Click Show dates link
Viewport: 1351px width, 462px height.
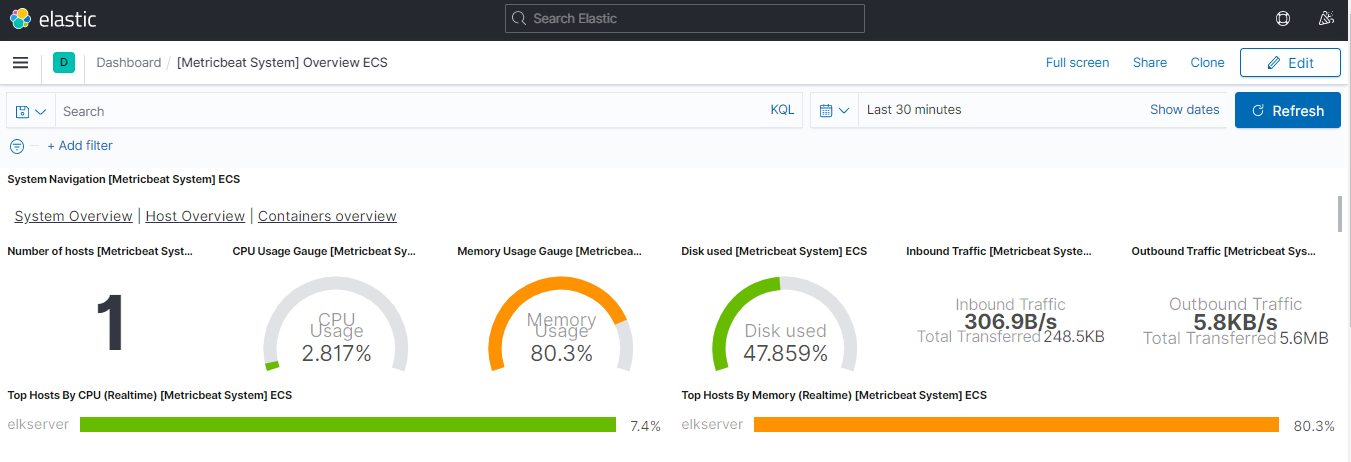(x=1184, y=110)
